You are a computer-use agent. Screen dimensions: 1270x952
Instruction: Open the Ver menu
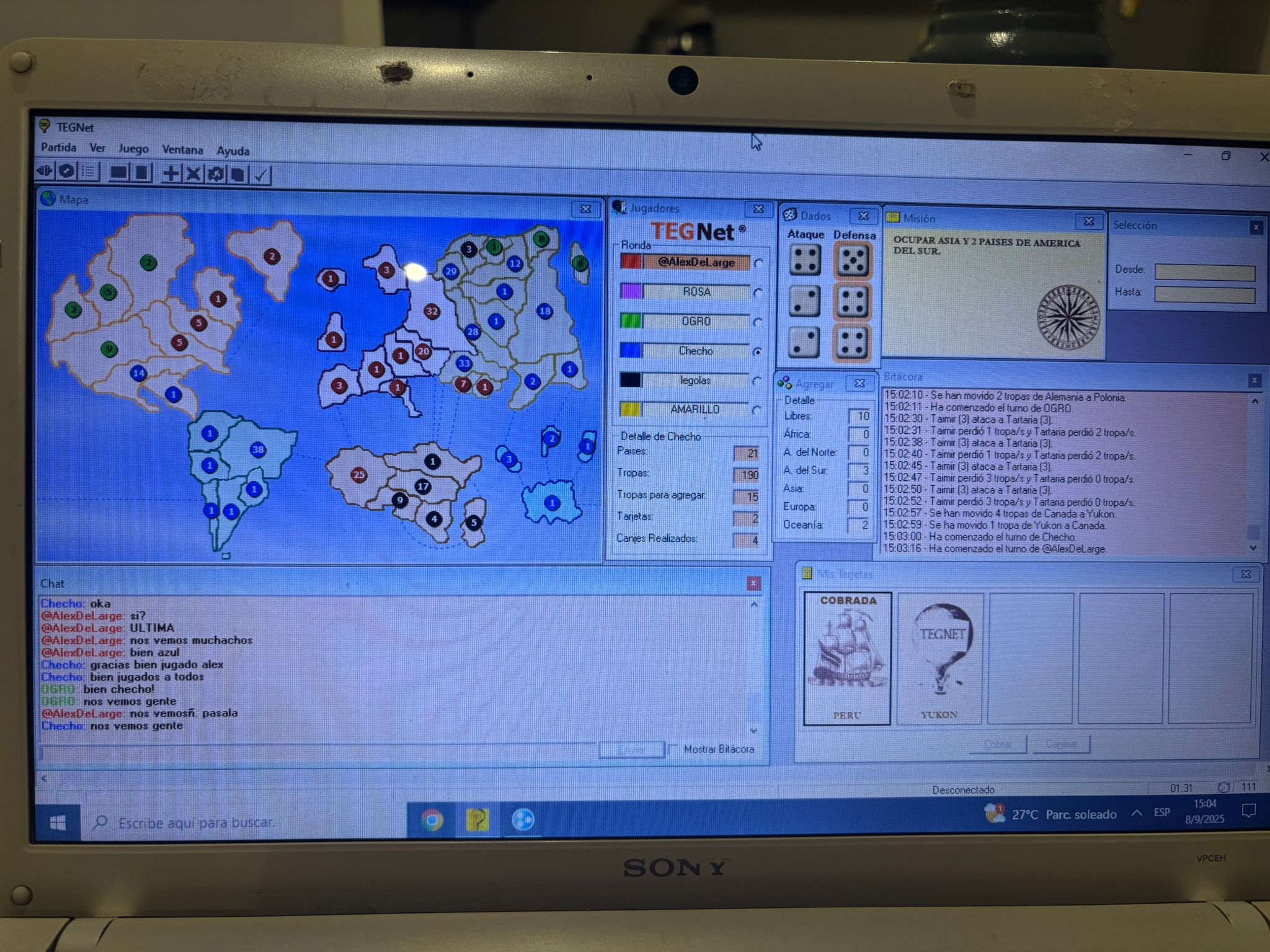click(97, 148)
